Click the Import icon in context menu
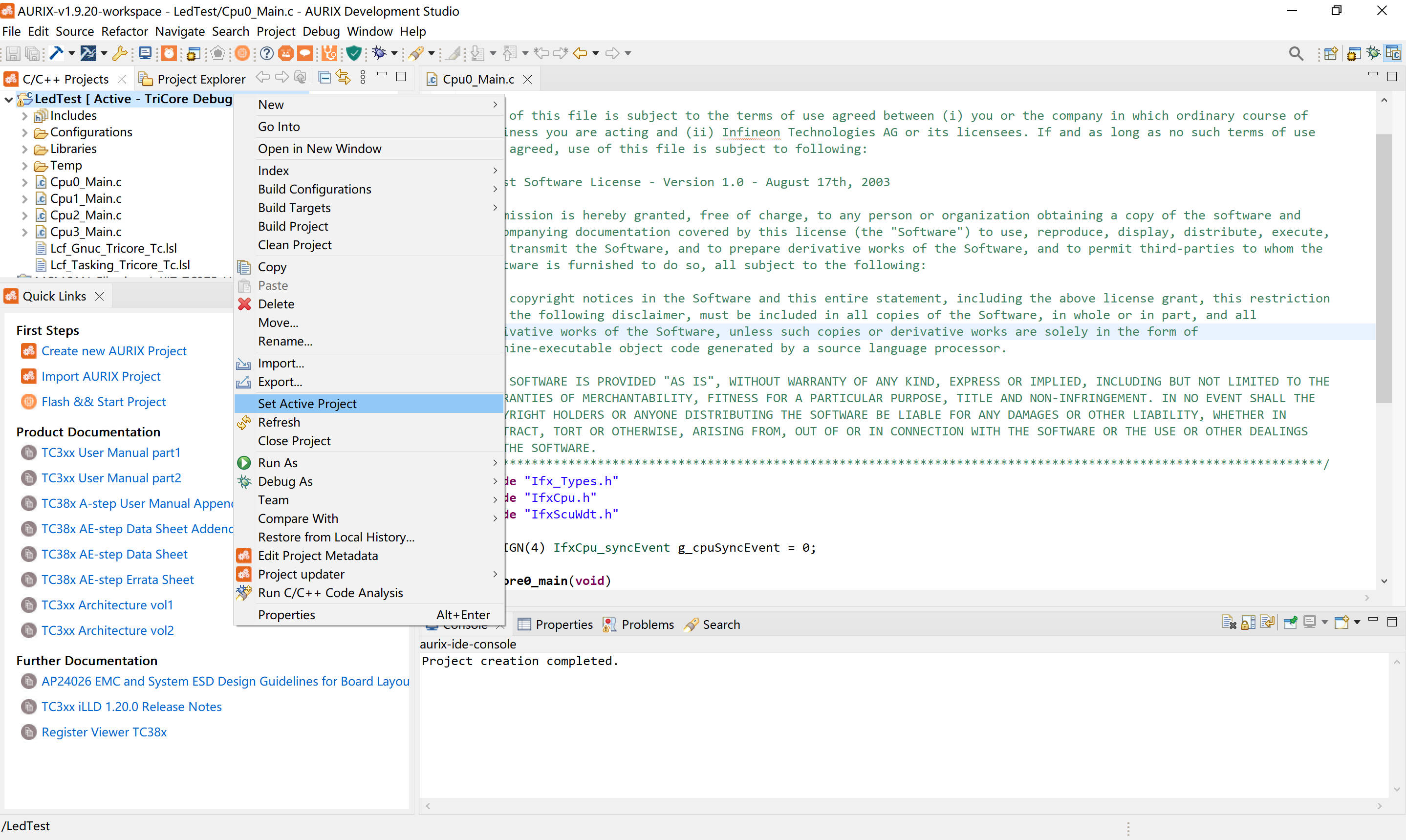The height and width of the screenshot is (840, 1406). coord(243,364)
